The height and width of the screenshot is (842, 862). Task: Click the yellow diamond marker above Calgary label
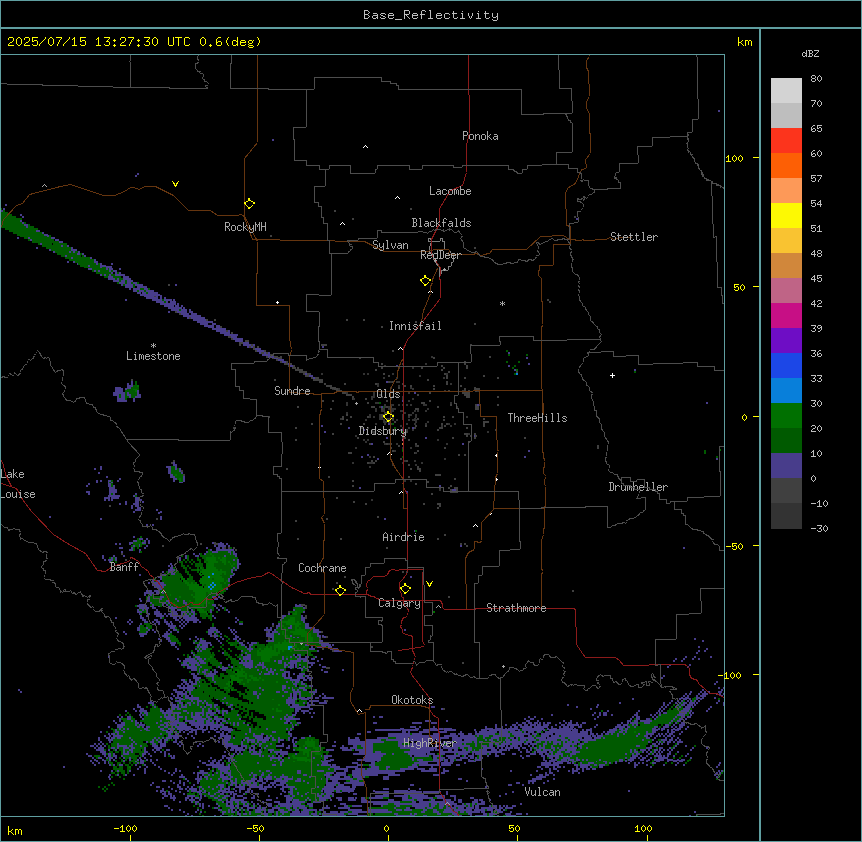[x=405, y=589]
